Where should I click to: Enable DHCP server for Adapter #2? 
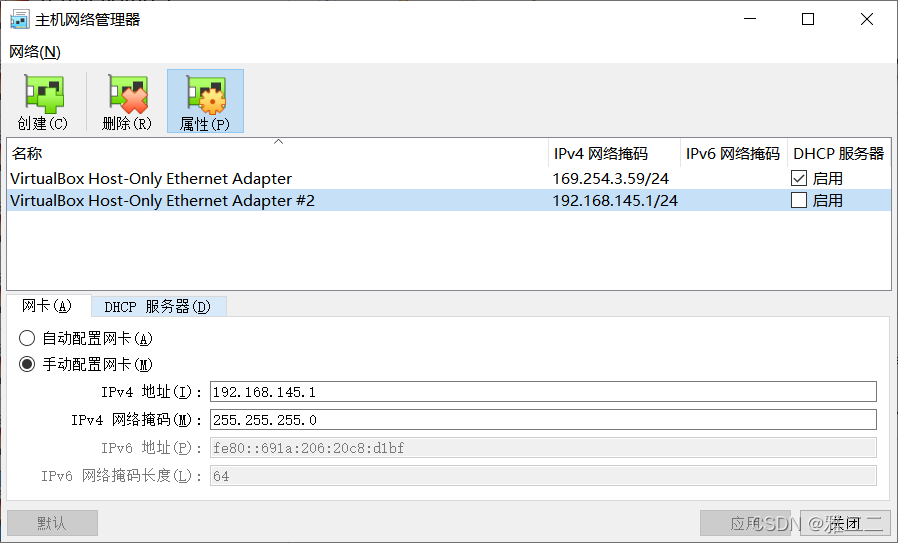799,200
